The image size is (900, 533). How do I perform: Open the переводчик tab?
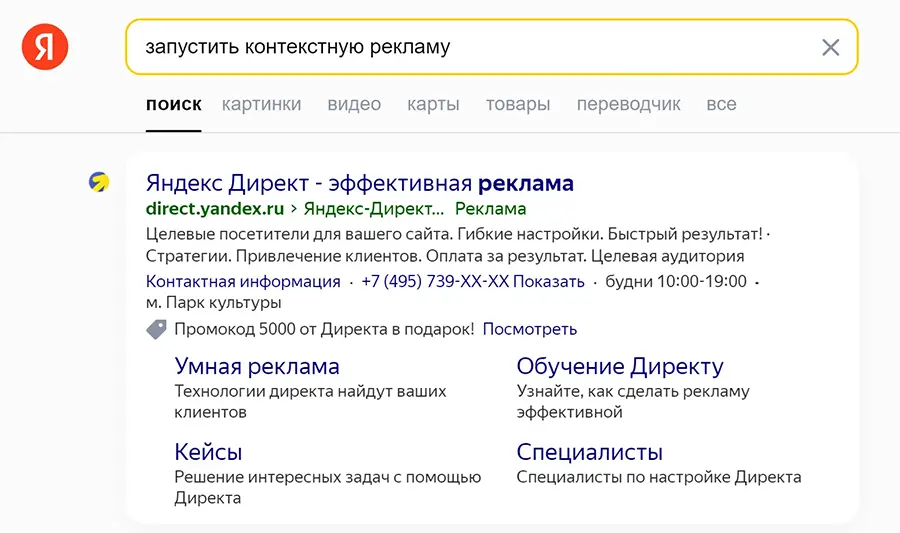(629, 104)
